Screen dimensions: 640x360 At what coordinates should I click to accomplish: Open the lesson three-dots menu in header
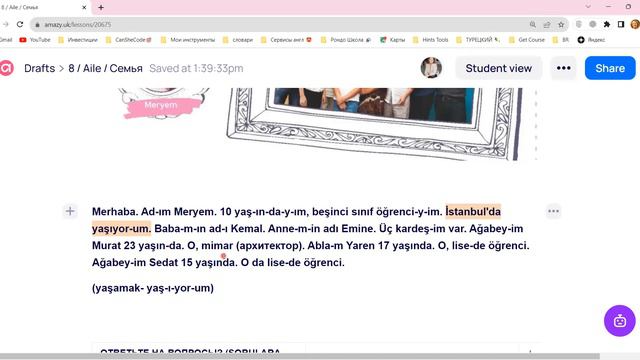pyautogui.click(x=564, y=68)
